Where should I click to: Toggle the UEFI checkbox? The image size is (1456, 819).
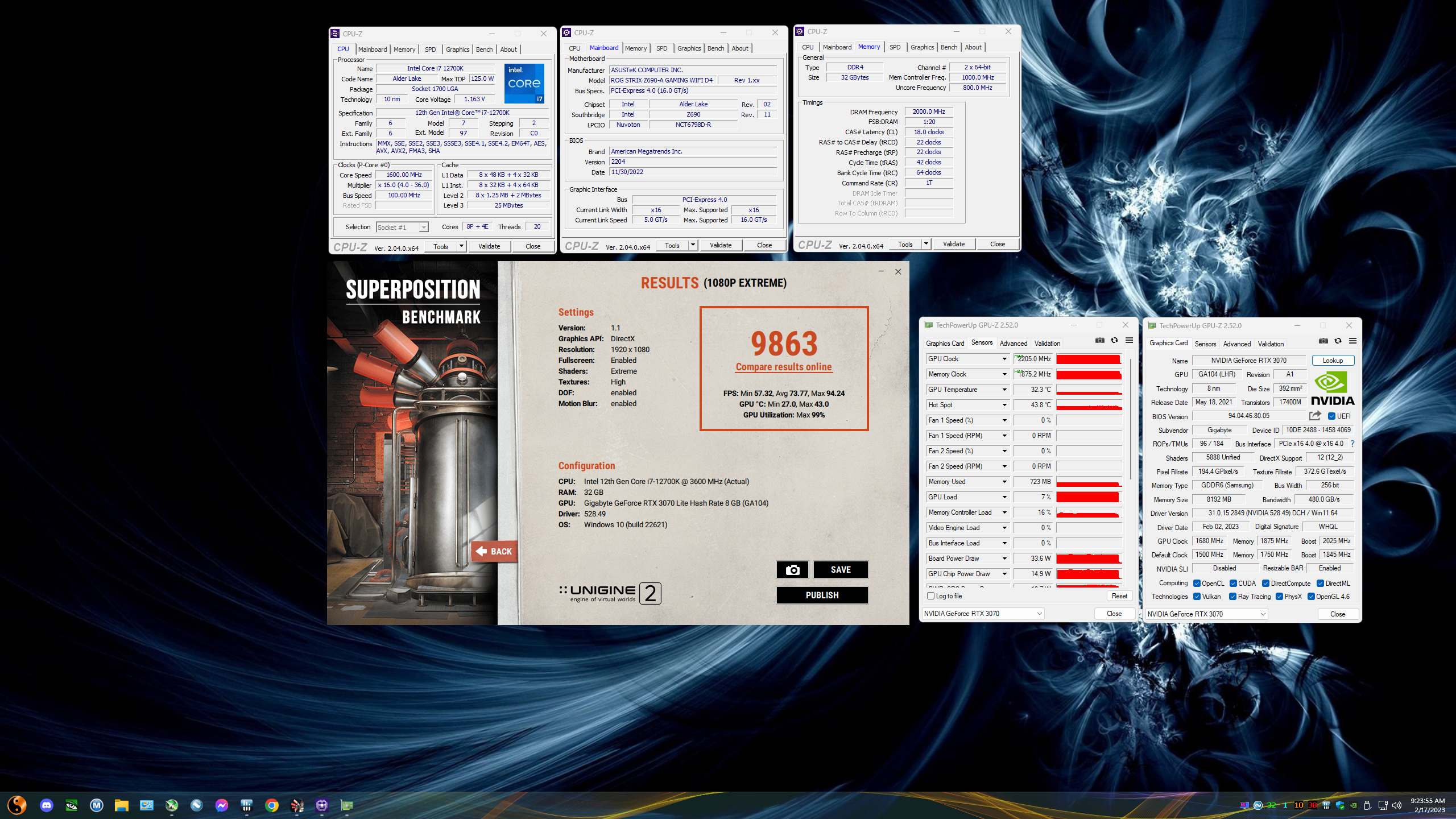(1331, 416)
